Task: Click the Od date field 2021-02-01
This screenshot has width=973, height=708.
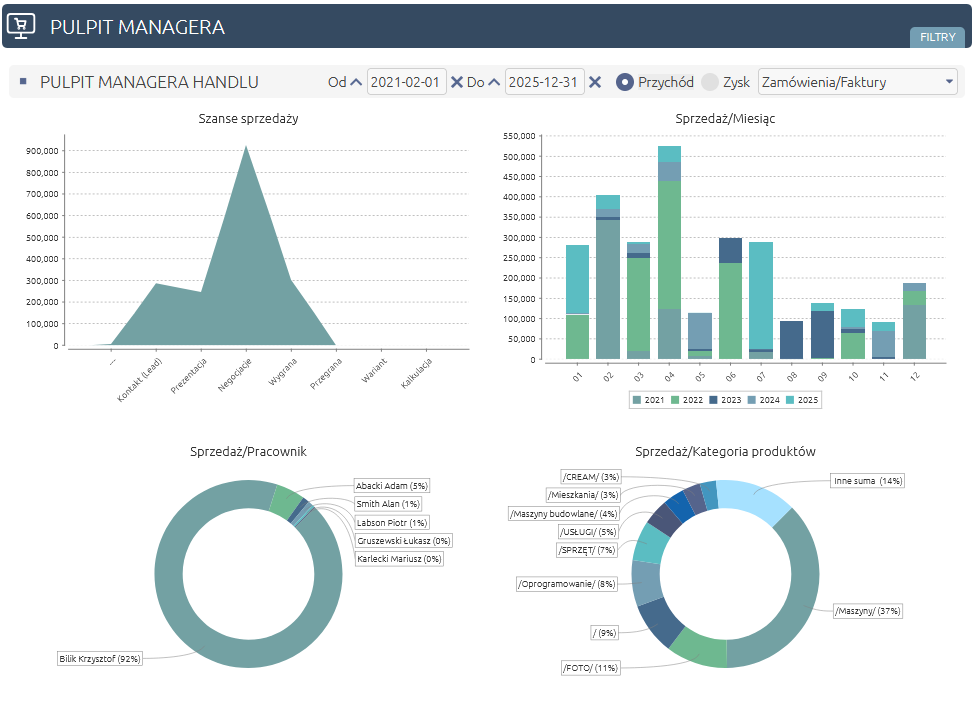Action: point(406,82)
